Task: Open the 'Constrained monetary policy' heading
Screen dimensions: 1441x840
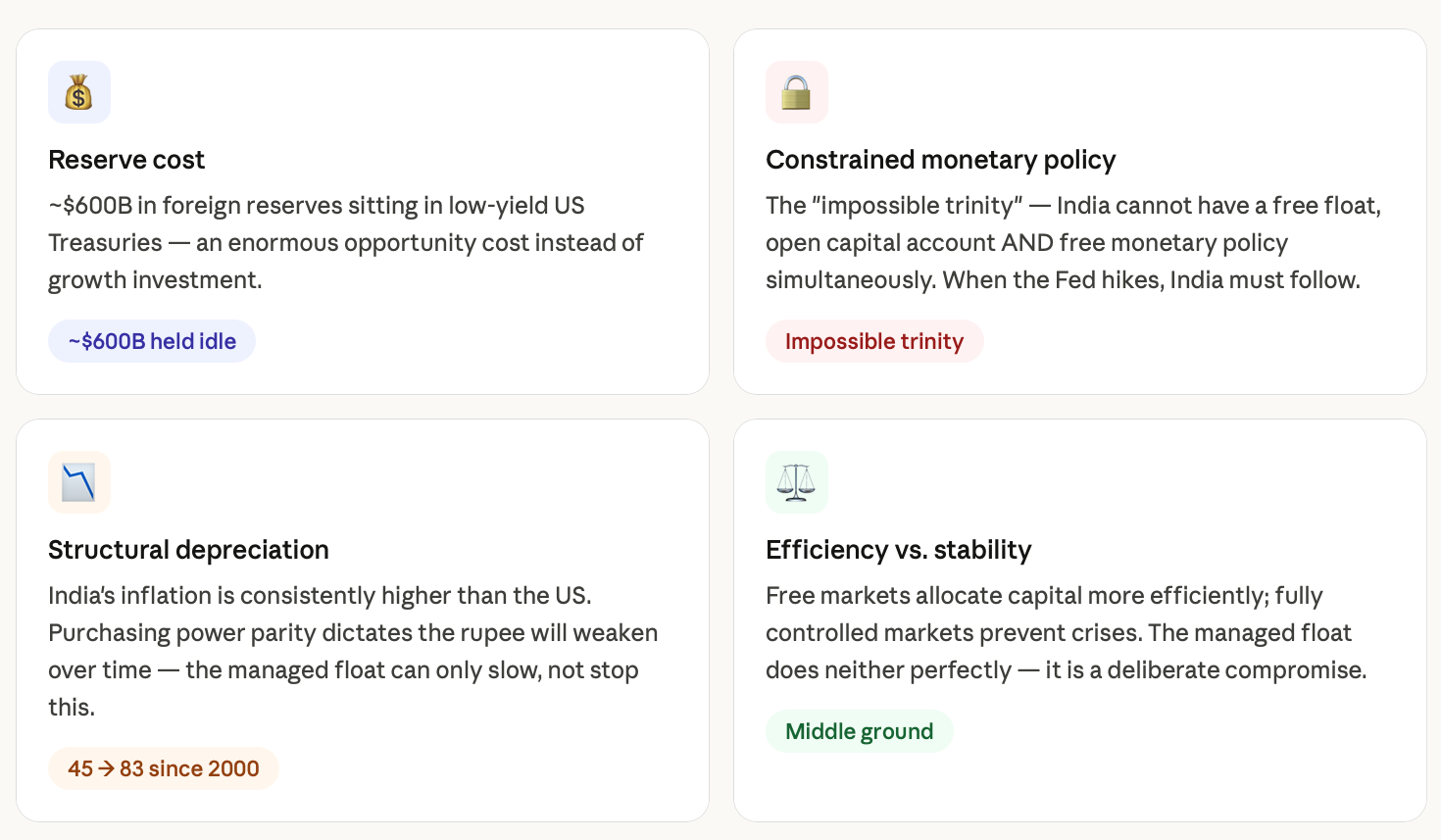Action: click(x=941, y=160)
